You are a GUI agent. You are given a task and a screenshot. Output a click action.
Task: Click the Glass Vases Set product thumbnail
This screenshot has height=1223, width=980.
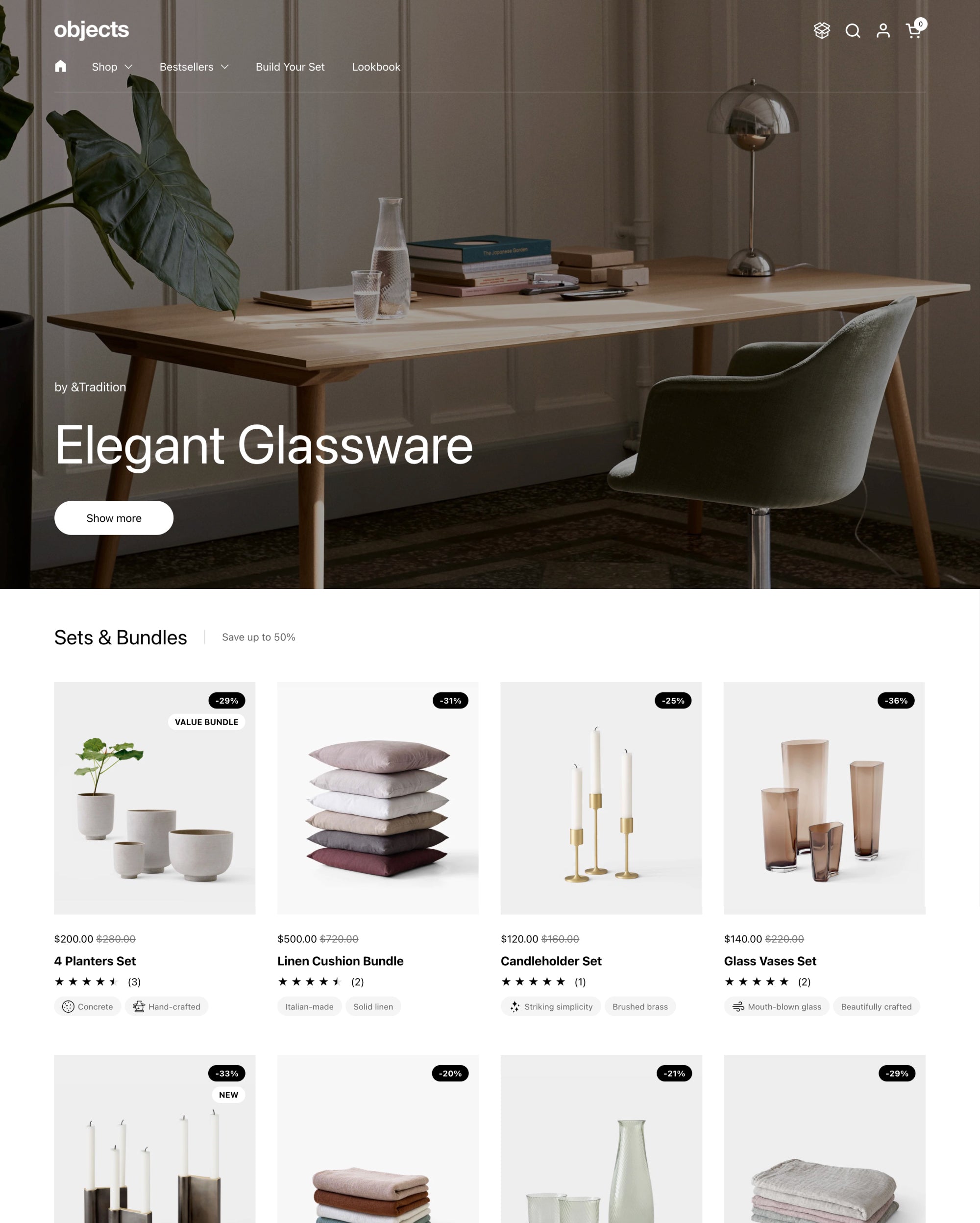tap(823, 798)
